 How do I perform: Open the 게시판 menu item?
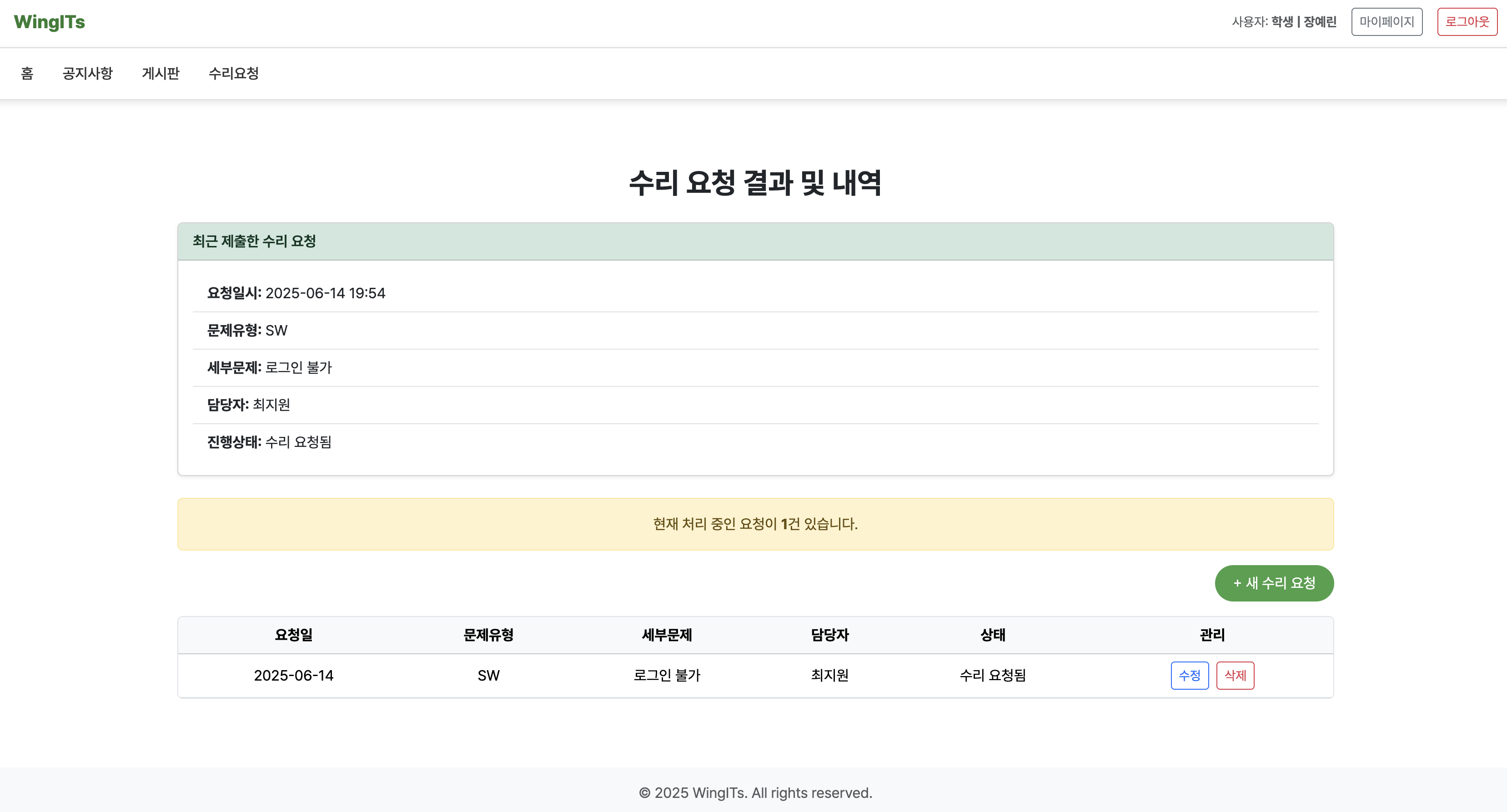pyautogui.click(x=160, y=73)
